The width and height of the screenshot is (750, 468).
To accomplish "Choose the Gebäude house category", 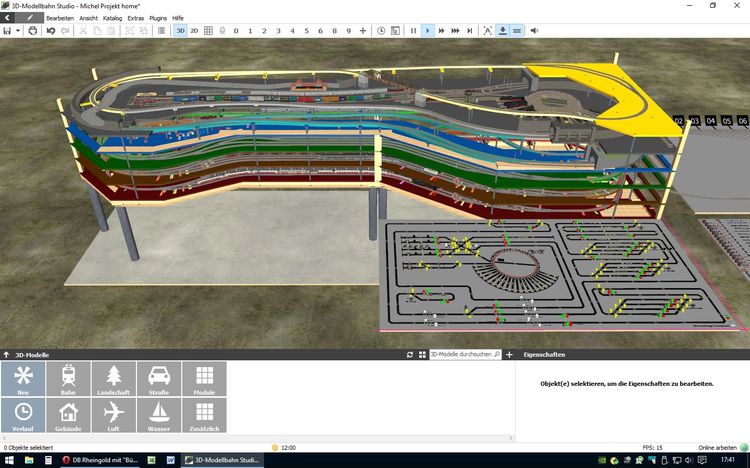I will pyautogui.click(x=68, y=415).
